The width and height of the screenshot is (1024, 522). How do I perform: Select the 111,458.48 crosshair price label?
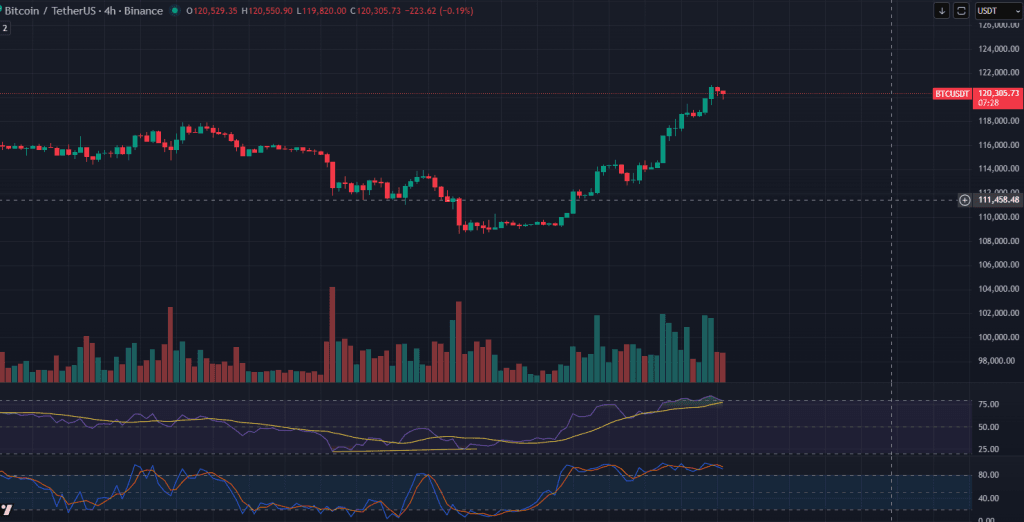[x=998, y=200]
